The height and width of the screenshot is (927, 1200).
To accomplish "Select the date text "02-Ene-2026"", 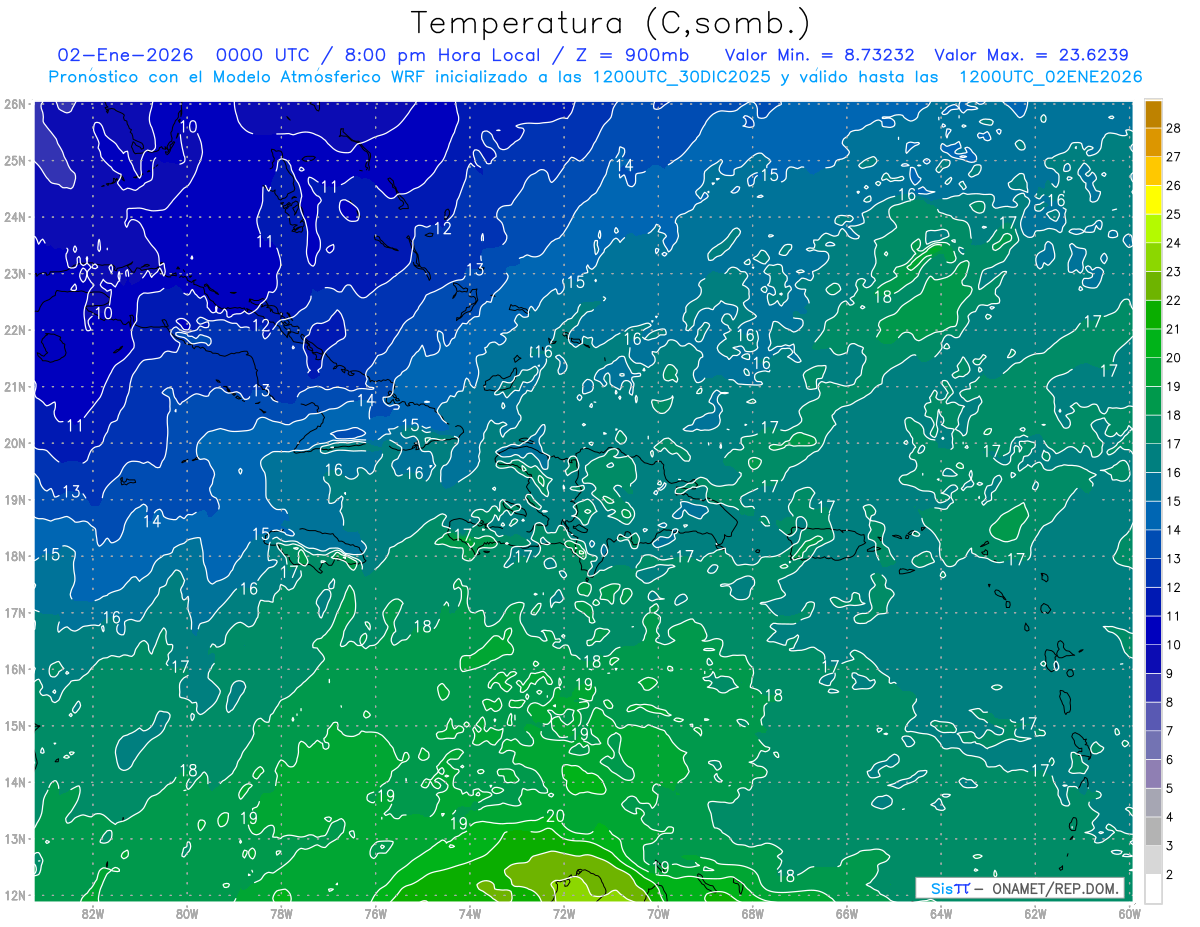I will pos(125,55).
